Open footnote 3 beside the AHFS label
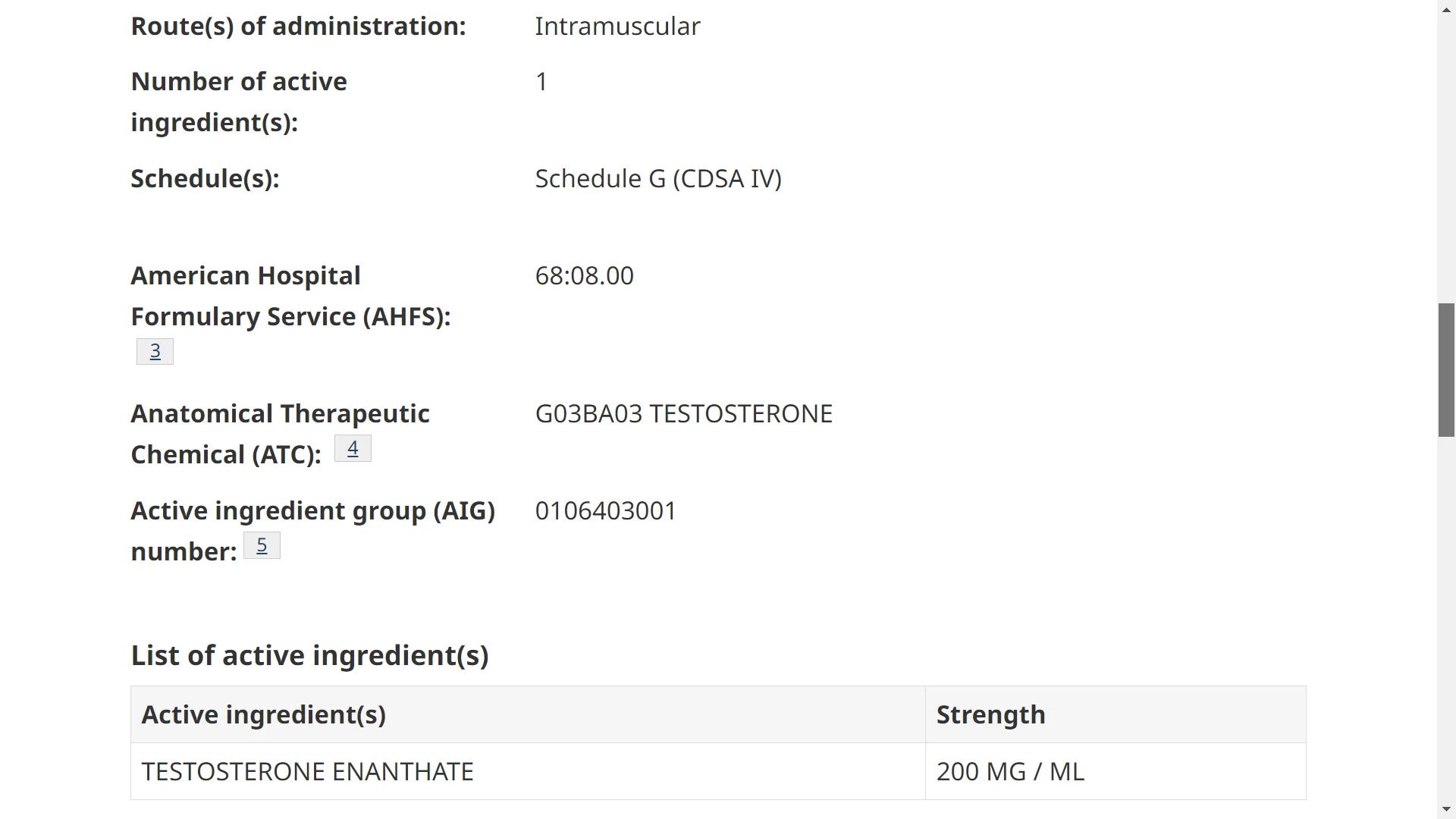Image resolution: width=1456 pixels, height=819 pixels. (155, 351)
